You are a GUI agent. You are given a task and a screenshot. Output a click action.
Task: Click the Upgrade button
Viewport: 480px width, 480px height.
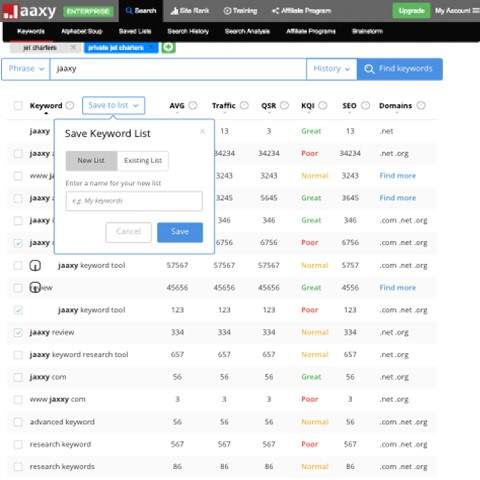pyautogui.click(x=411, y=11)
